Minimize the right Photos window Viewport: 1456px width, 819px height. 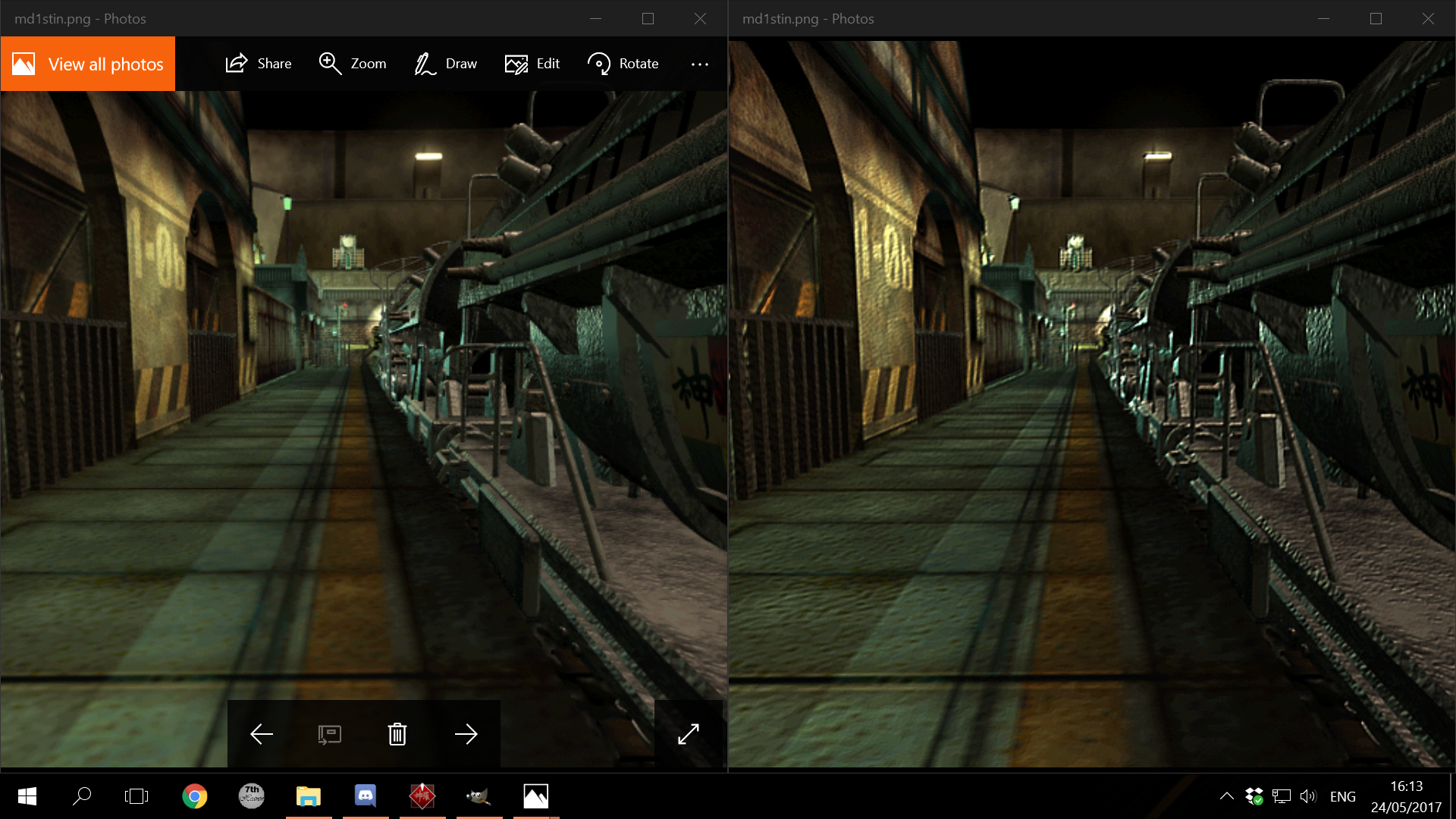pos(1324,18)
